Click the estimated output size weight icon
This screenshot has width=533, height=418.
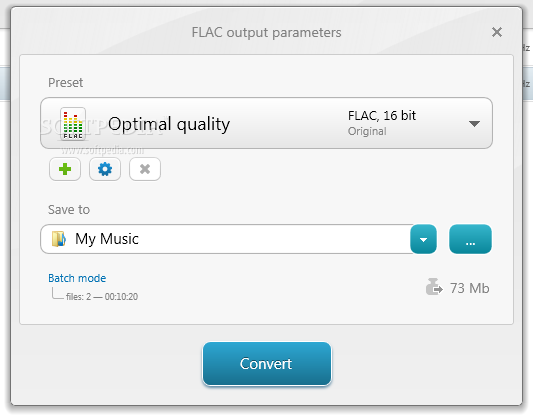tap(434, 286)
